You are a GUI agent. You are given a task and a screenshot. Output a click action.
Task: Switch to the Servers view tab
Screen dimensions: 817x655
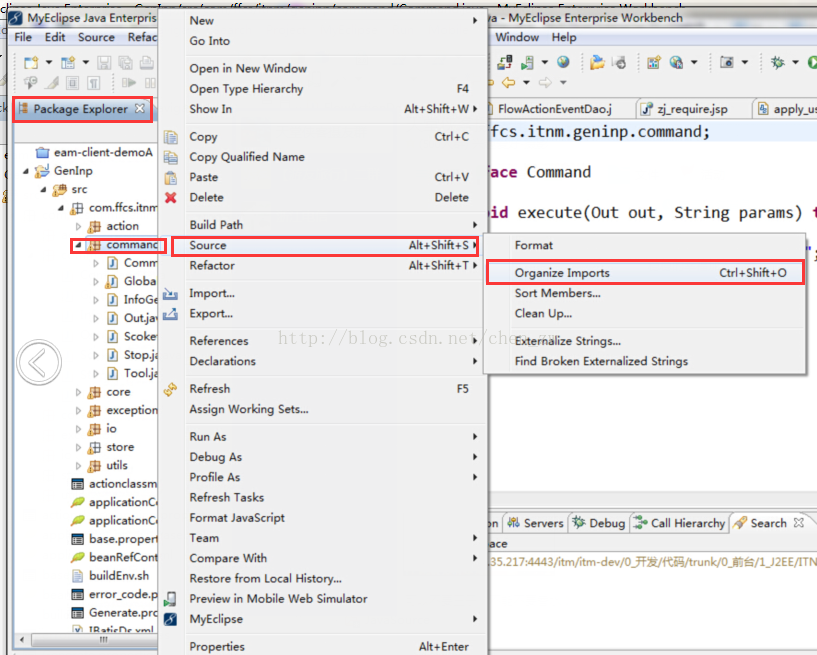click(x=536, y=523)
